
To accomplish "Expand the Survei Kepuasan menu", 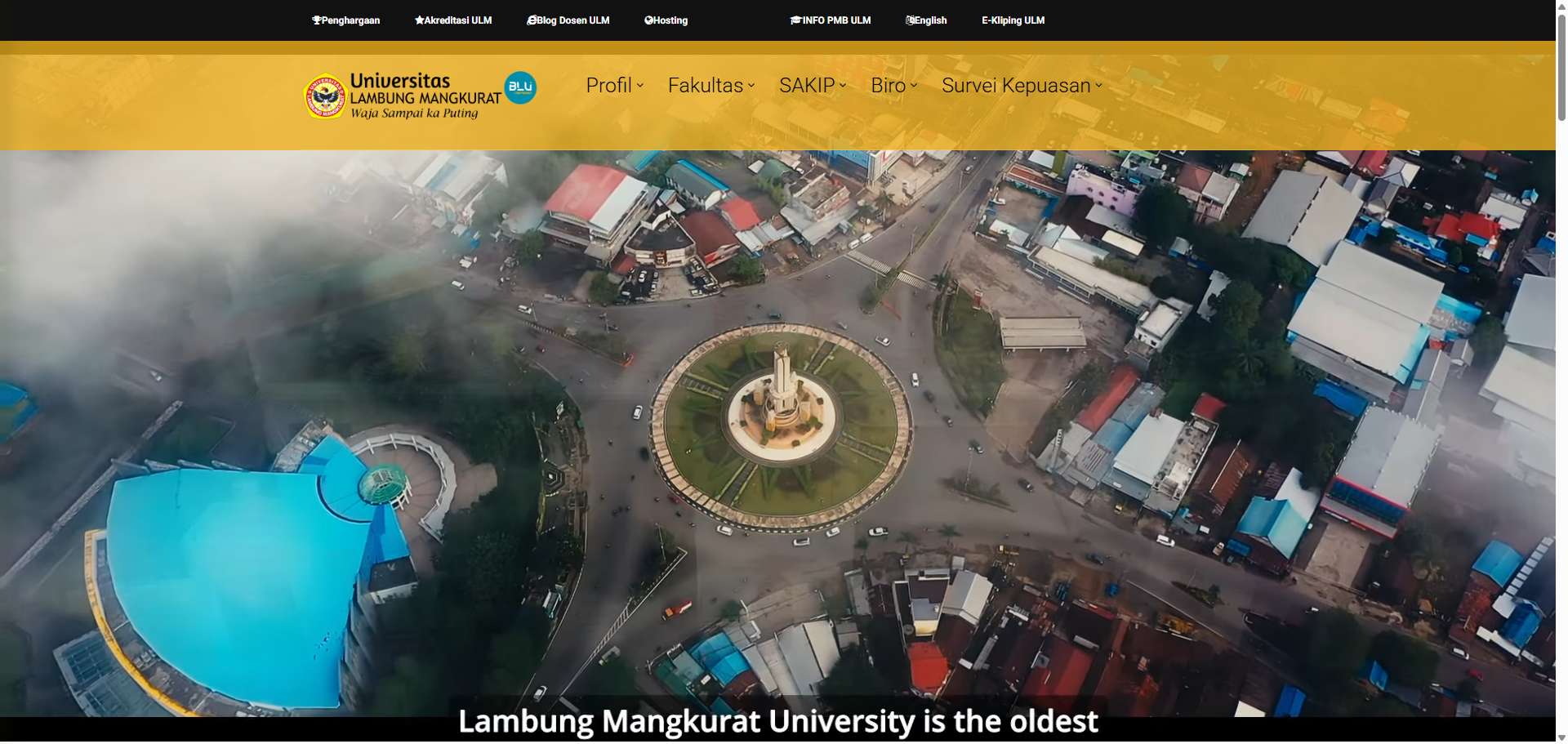I will coord(1022,85).
